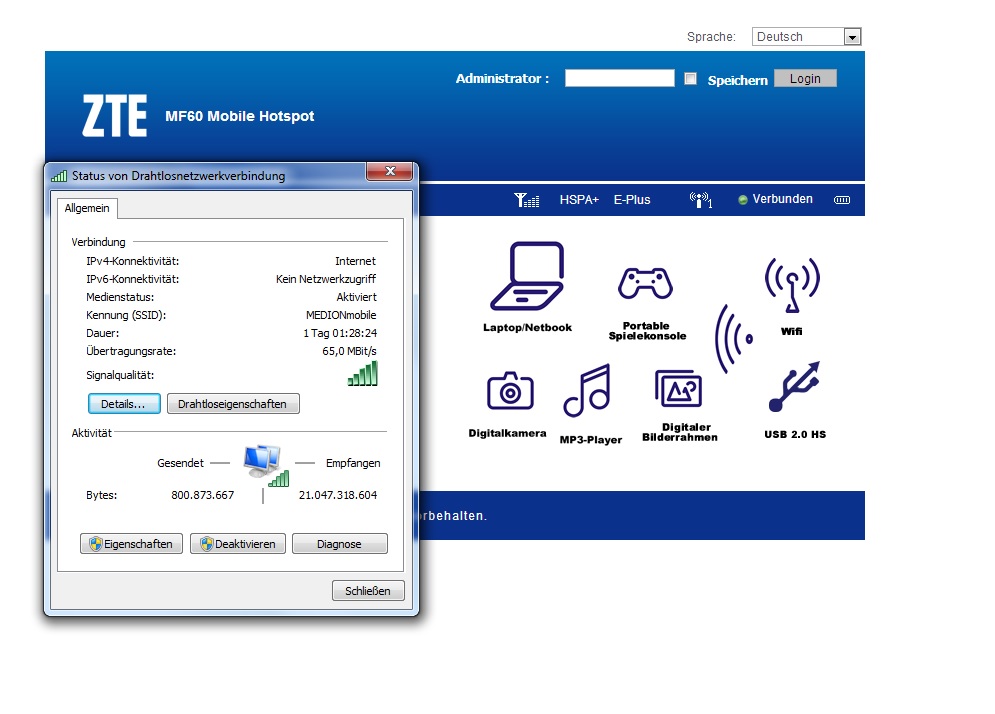Open the Sprache language dropdown

click(806, 37)
